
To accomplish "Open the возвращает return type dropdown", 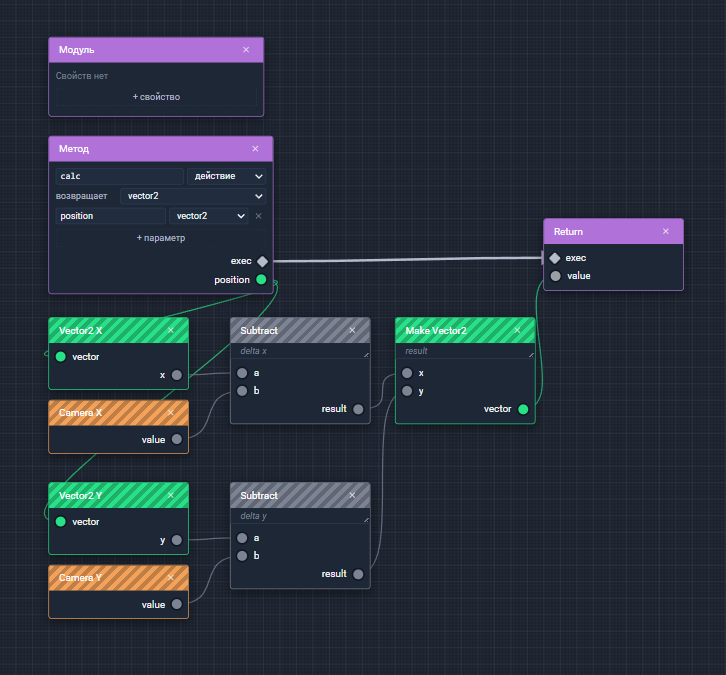I will (x=193, y=196).
